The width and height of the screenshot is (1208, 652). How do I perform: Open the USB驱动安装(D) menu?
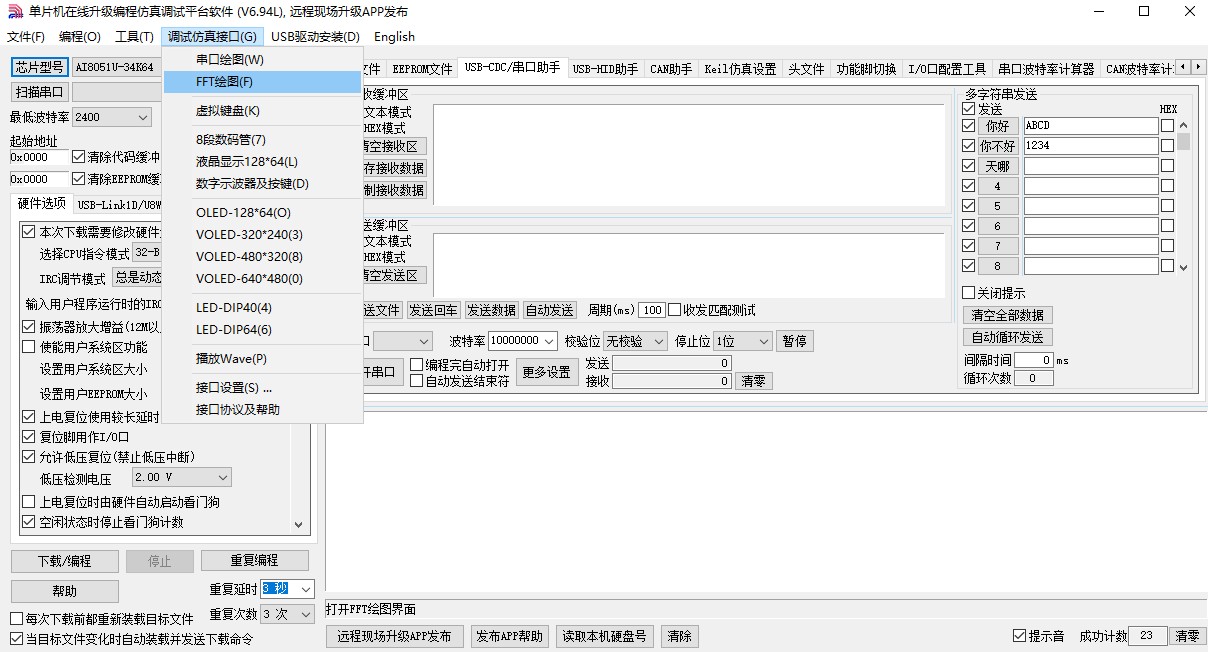coord(315,37)
